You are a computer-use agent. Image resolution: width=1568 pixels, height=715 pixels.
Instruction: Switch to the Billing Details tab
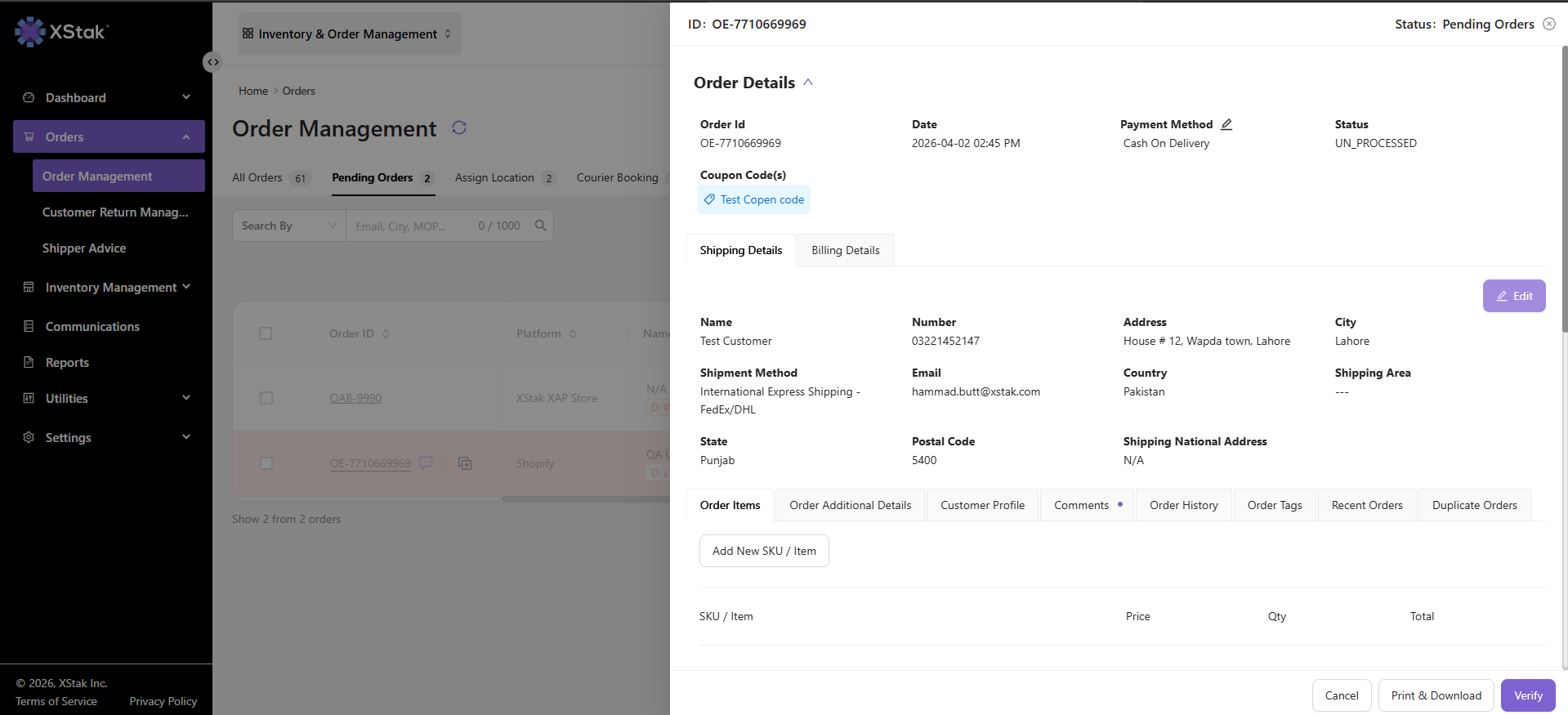pyautogui.click(x=845, y=250)
